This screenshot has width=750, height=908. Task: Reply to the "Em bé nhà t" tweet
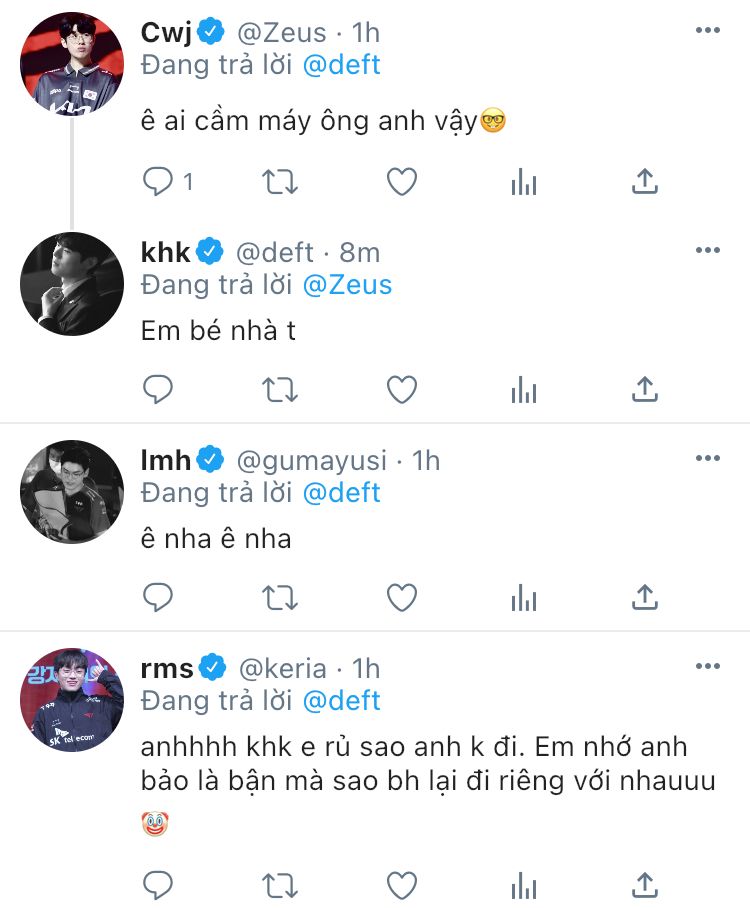click(158, 389)
